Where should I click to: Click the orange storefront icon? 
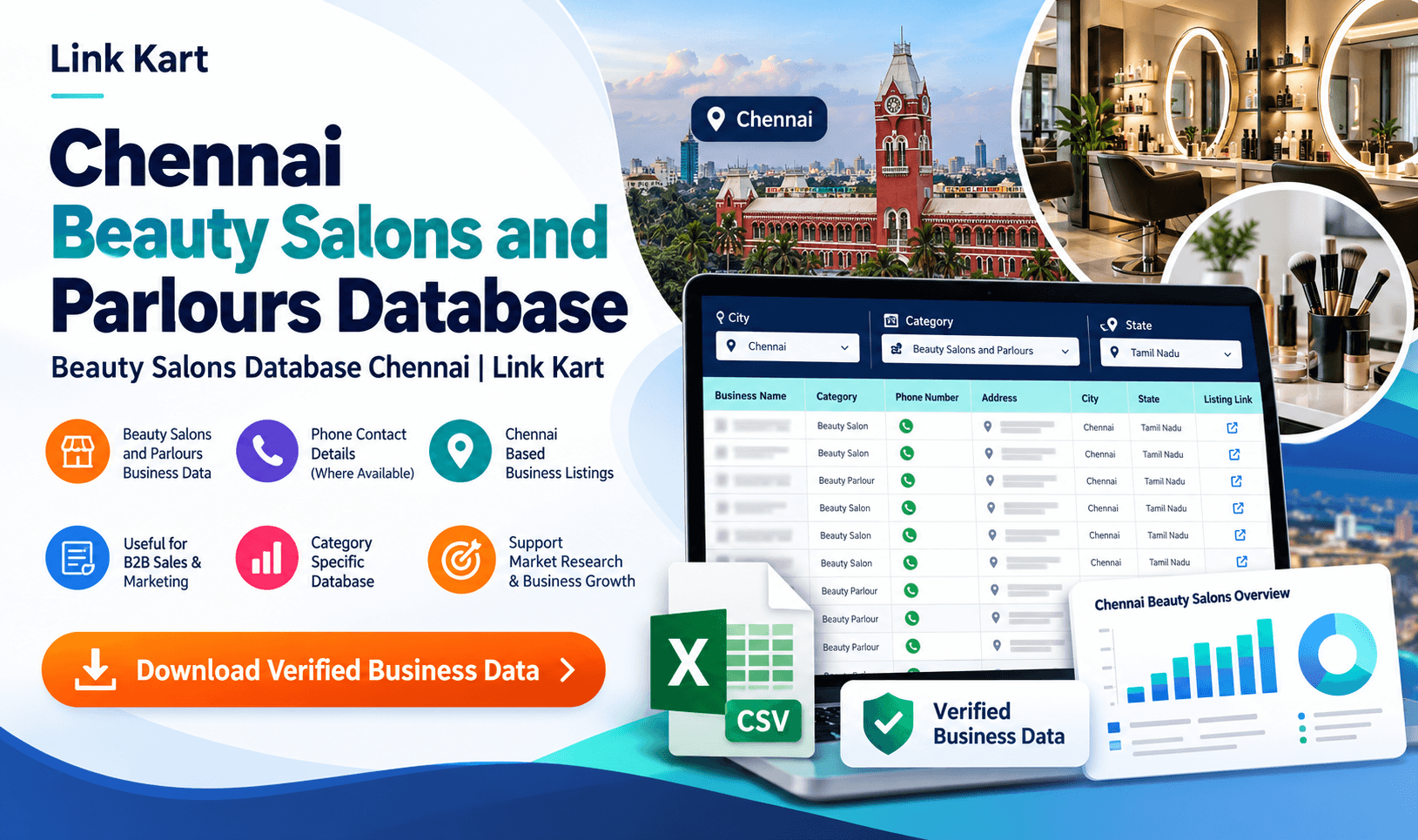[x=77, y=452]
